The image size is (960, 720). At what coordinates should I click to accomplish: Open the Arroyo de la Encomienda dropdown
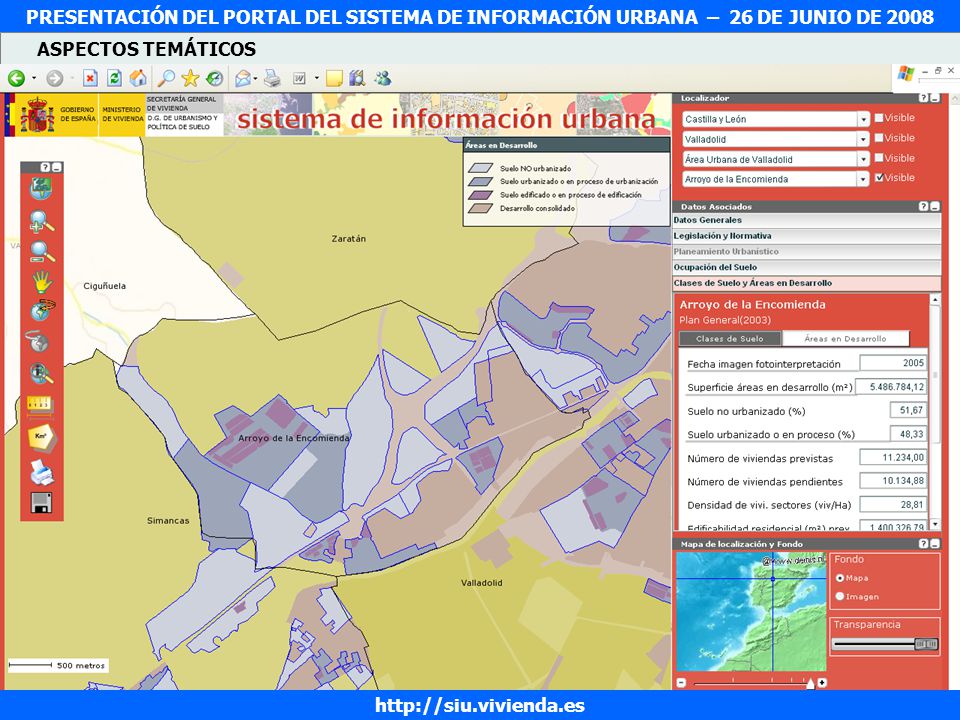tap(863, 179)
